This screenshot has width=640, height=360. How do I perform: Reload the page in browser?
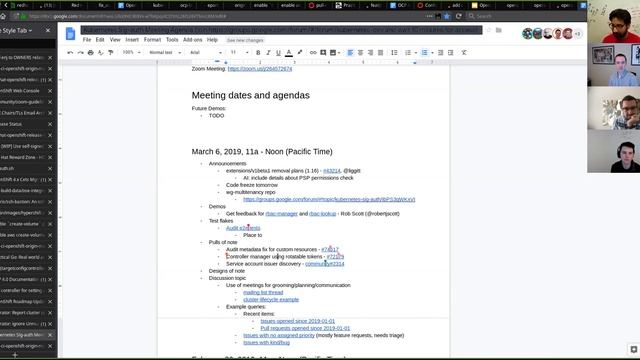tap(458, 16)
